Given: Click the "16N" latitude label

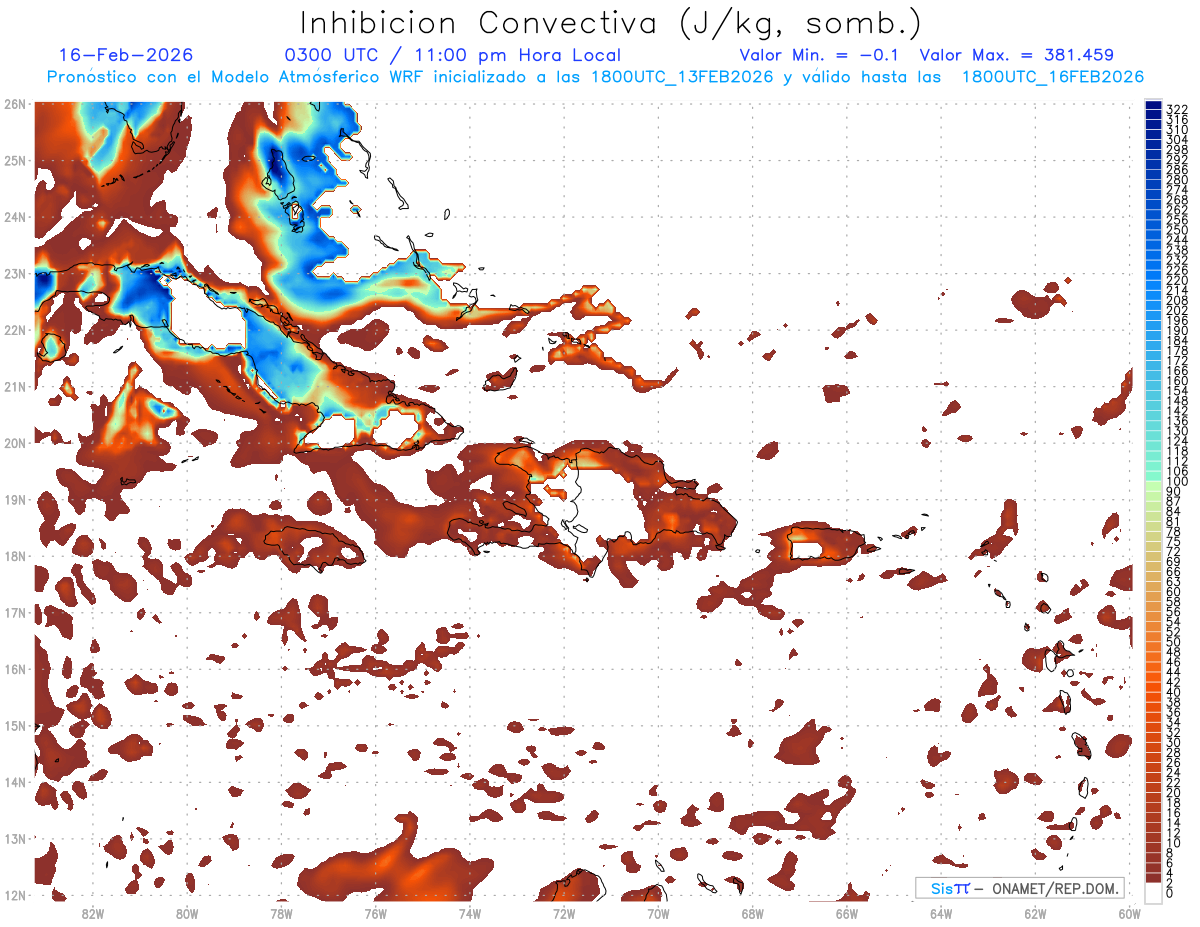Looking at the screenshot, I should pyautogui.click(x=14, y=669).
